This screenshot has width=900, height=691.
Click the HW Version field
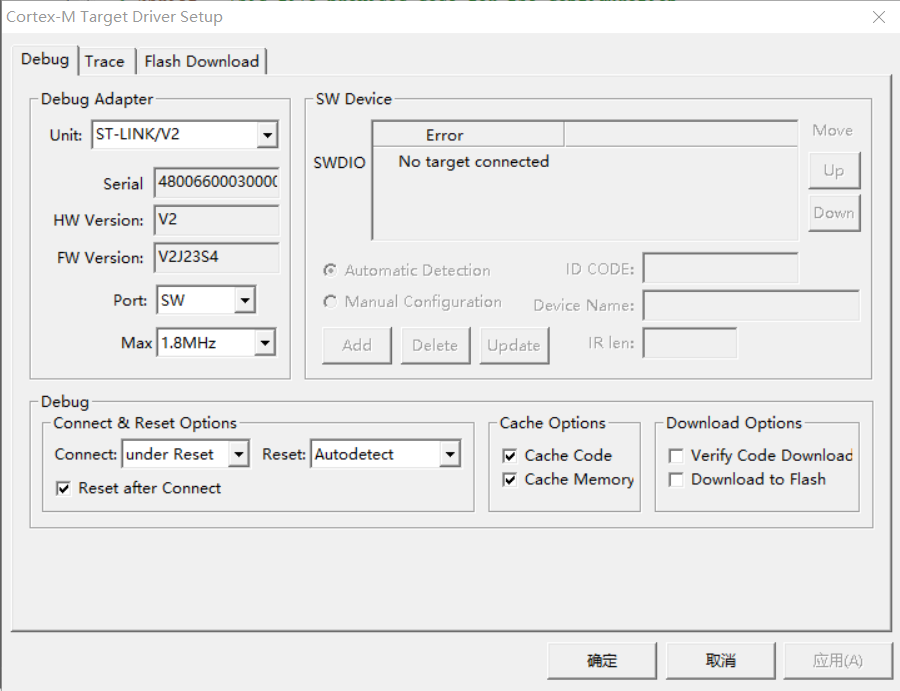[216, 220]
